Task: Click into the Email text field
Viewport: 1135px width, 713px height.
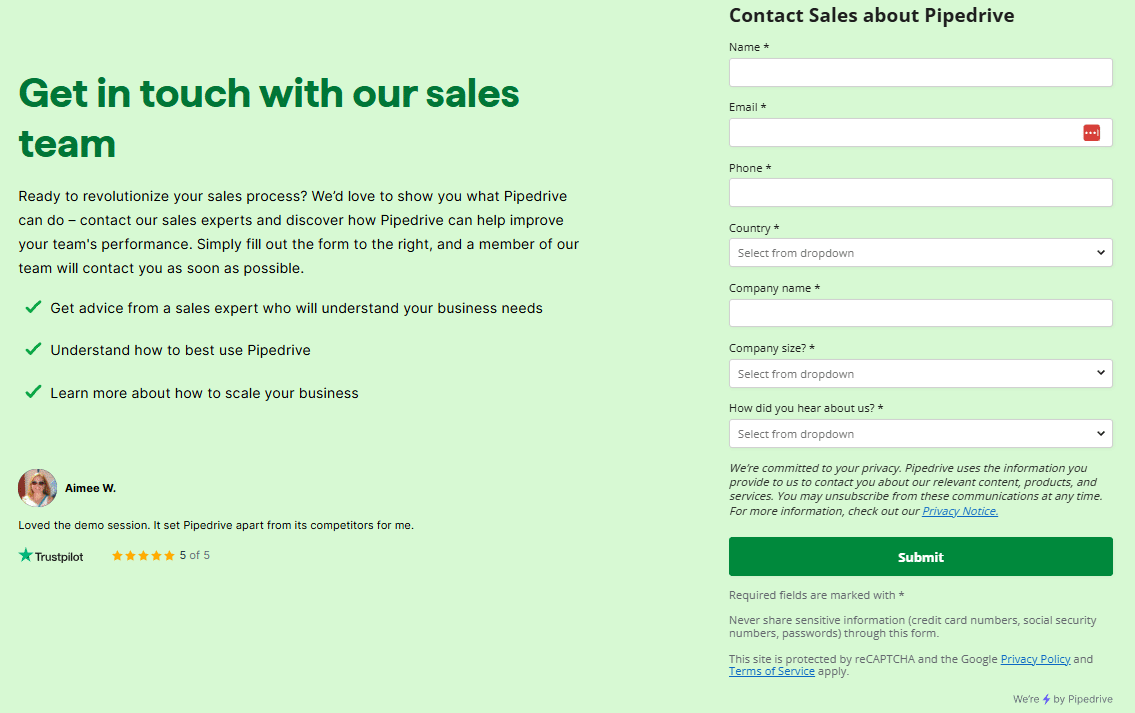Action: [900, 133]
